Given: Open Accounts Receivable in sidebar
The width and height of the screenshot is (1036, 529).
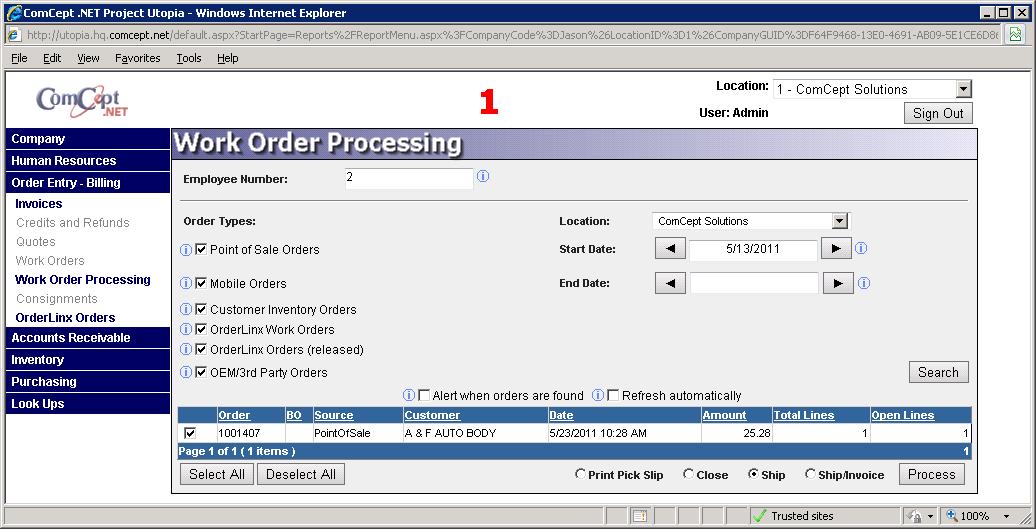Looking at the screenshot, I should click(x=71, y=338).
